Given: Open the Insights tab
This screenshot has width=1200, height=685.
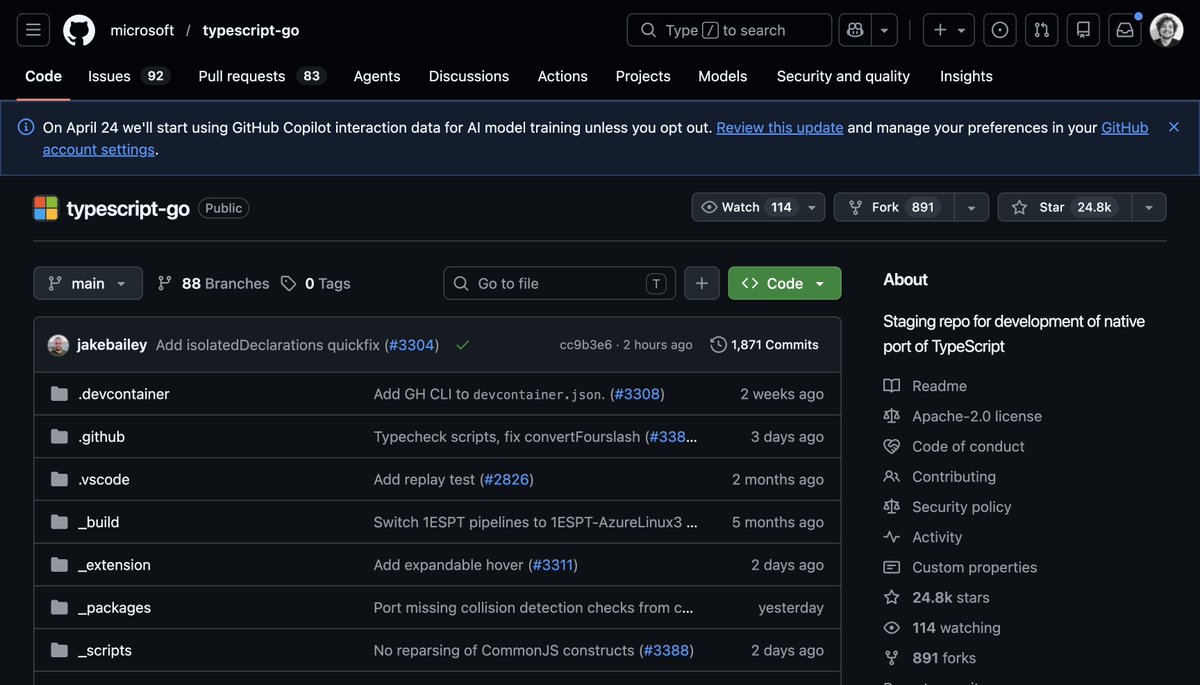Looking at the screenshot, I should 966,76.
